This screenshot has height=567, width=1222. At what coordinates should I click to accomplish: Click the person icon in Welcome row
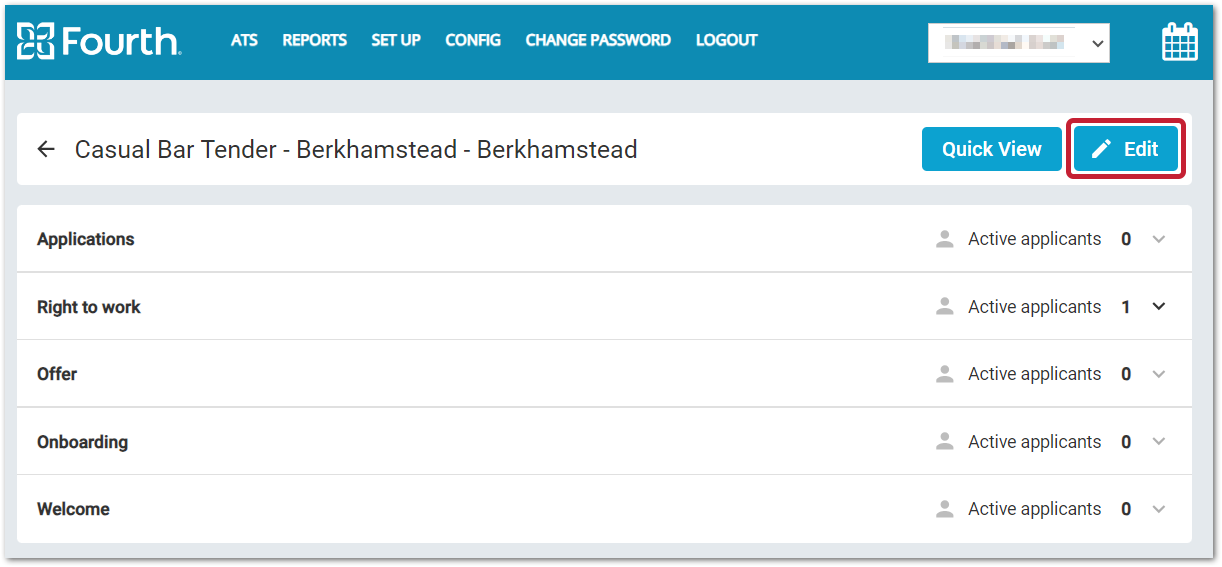tap(944, 509)
